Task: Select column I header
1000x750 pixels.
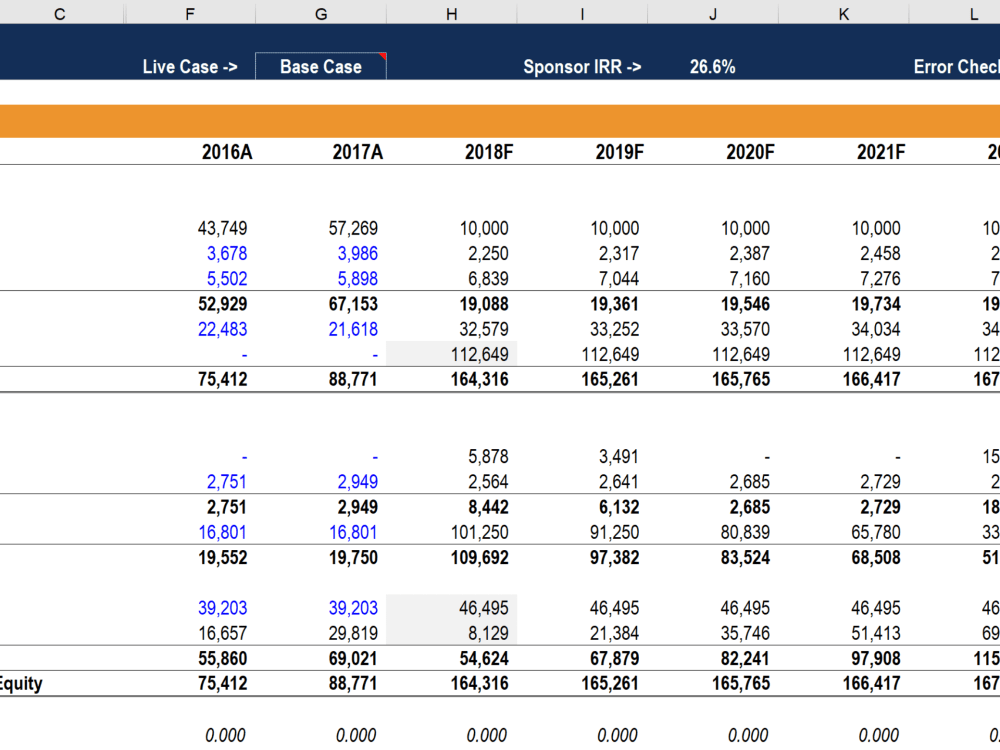Action: pos(582,13)
